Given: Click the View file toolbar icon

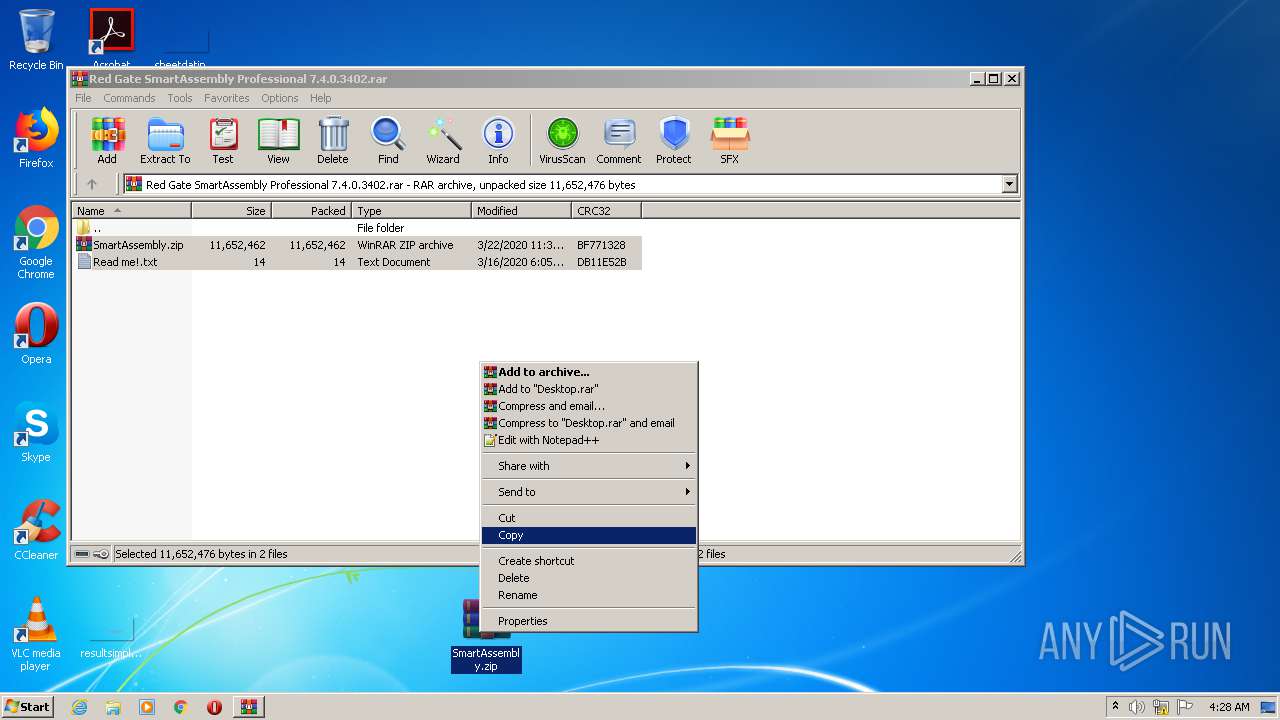Looking at the screenshot, I should pos(278,141).
